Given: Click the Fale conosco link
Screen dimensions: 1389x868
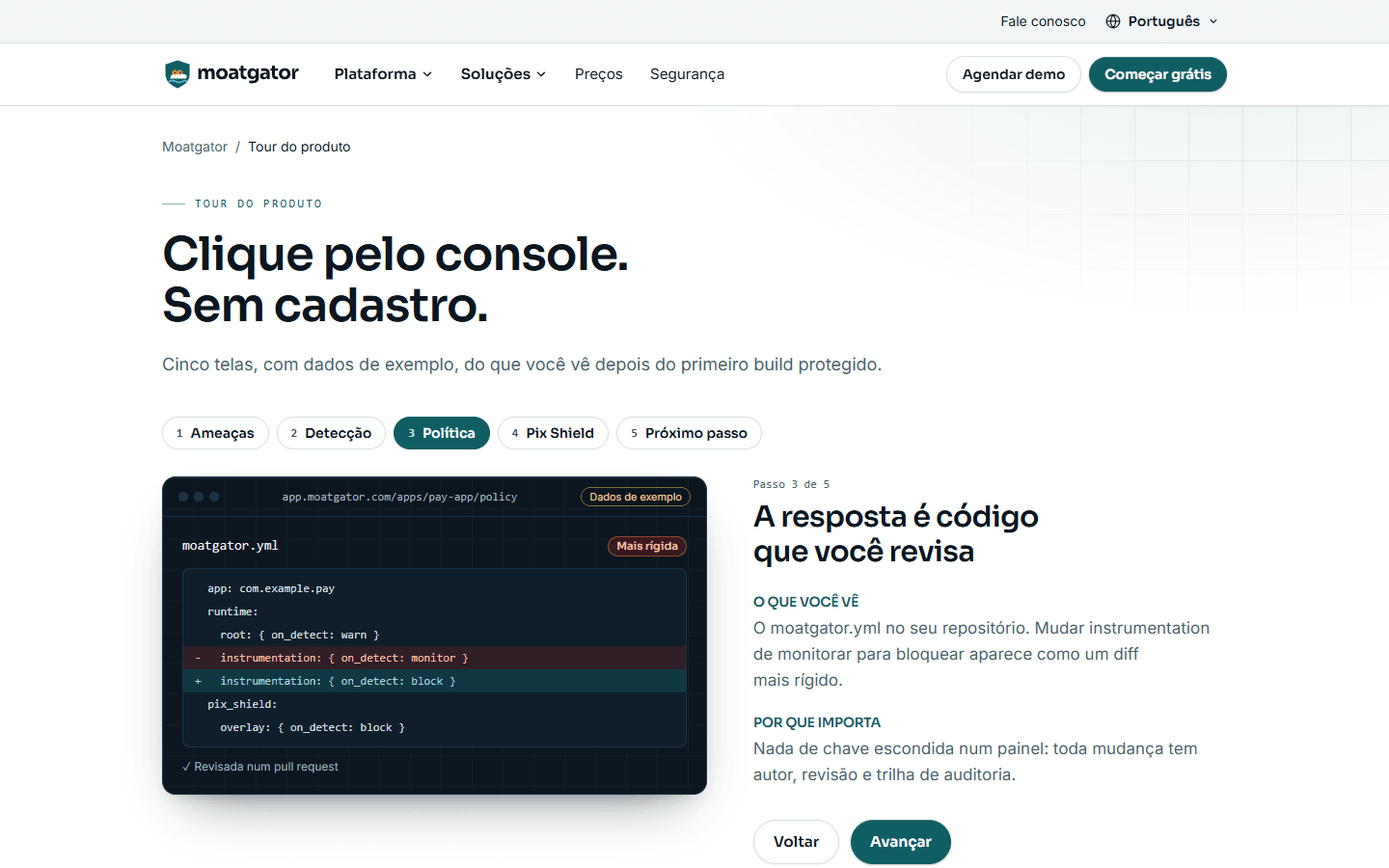Looking at the screenshot, I should click(x=1043, y=21).
